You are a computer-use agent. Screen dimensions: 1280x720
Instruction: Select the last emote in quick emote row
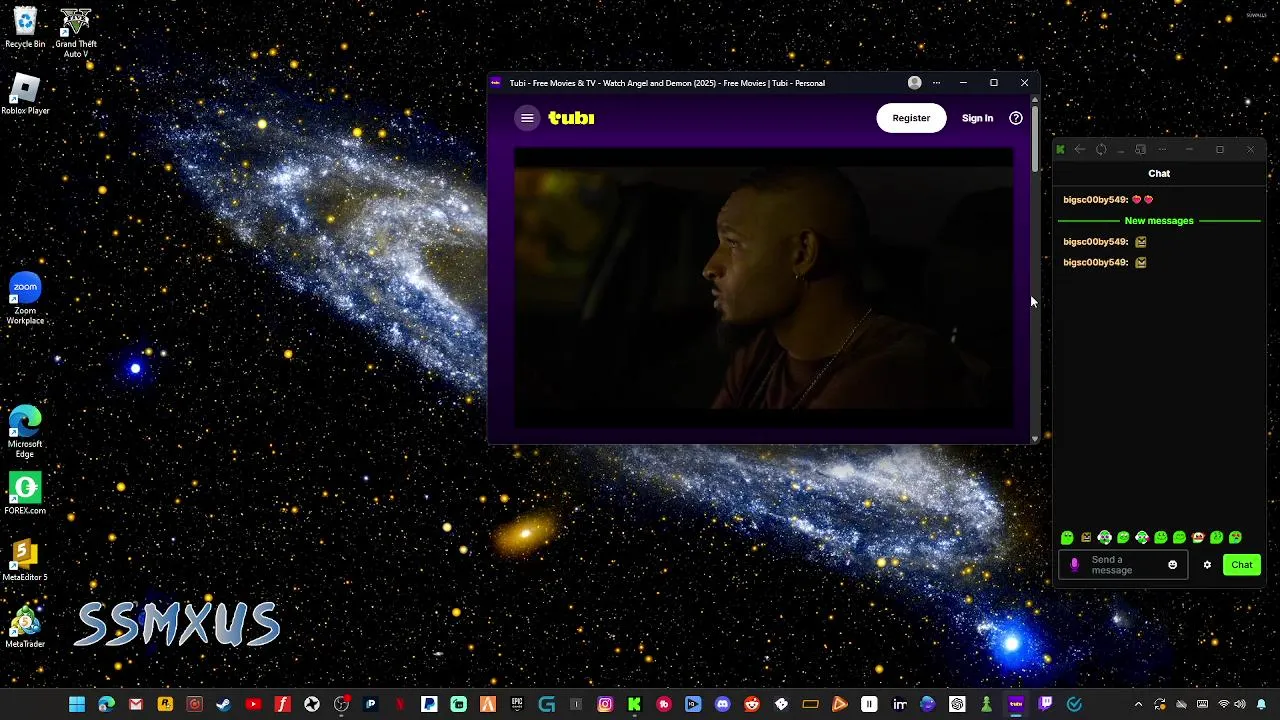[1236, 538]
